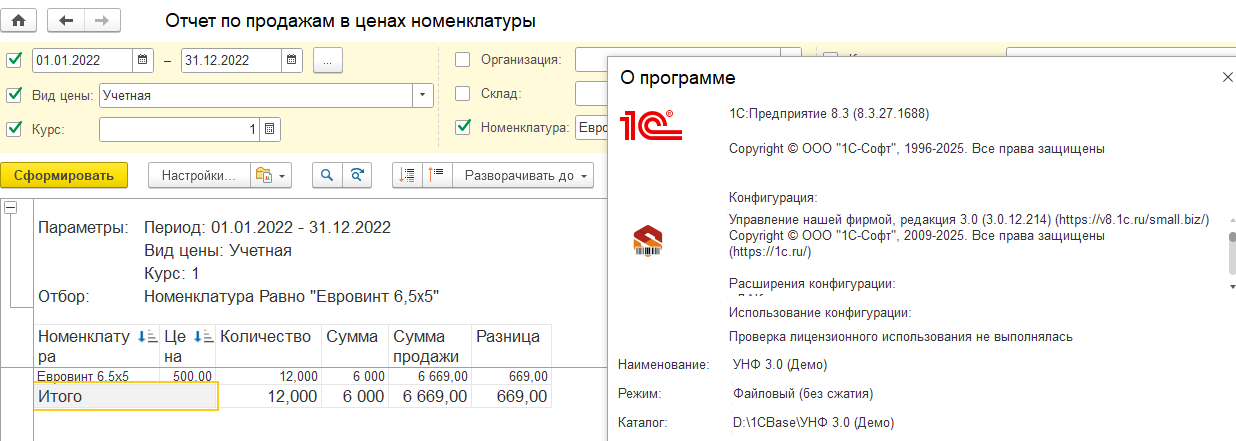Enable the Организация filter checkbox
Screen dimensions: 1236x441
(462, 60)
